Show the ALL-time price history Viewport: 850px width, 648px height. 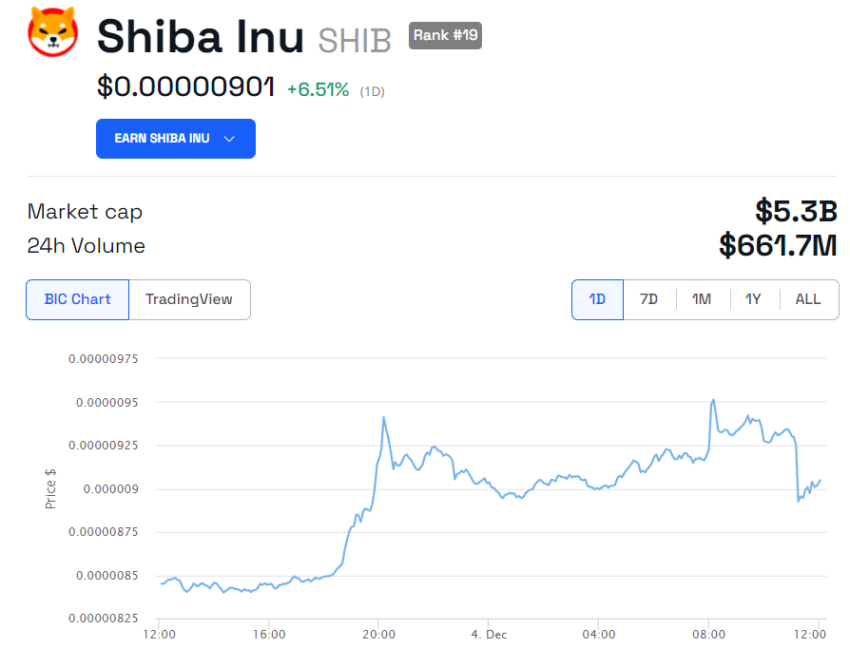click(x=807, y=298)
